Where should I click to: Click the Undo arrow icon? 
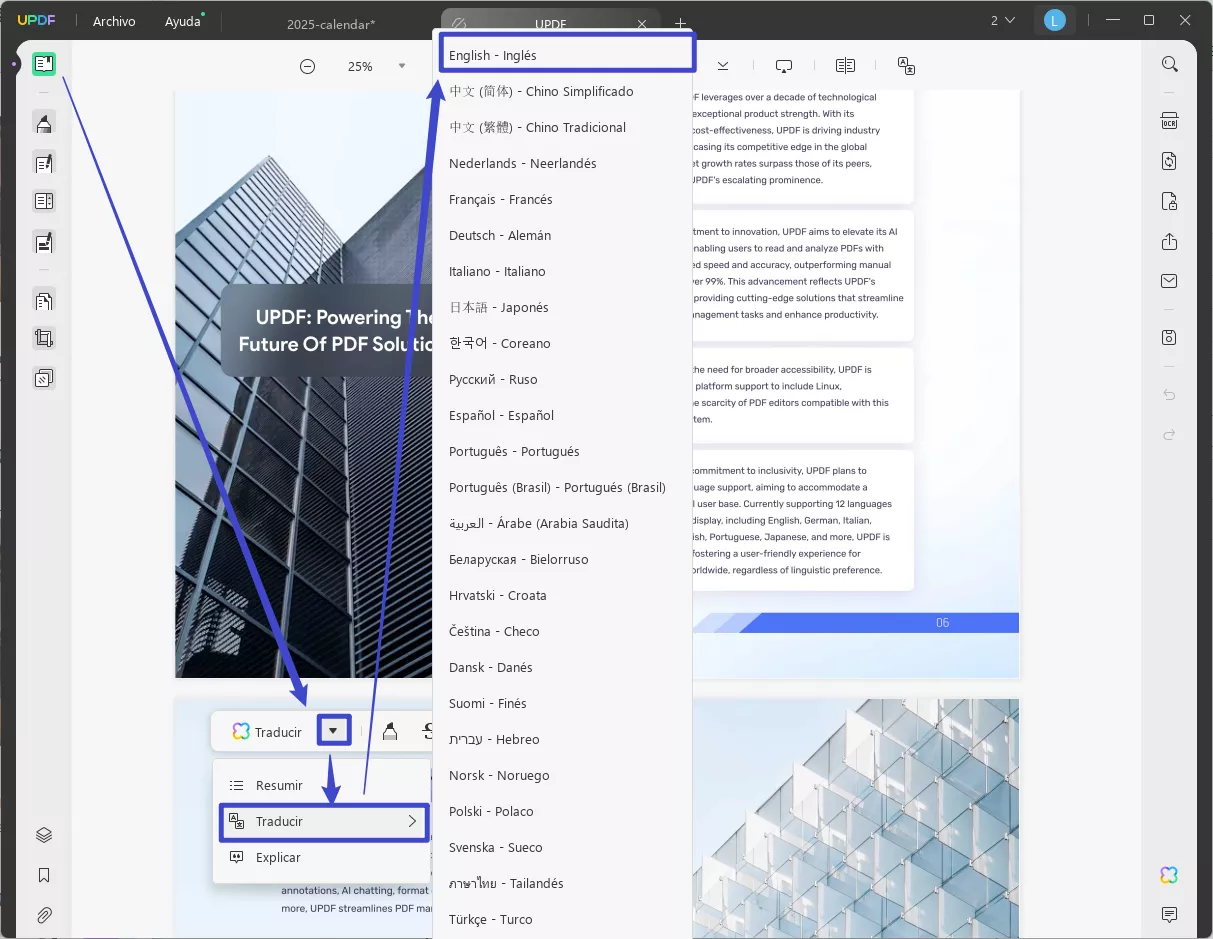tap(1169, 395)
